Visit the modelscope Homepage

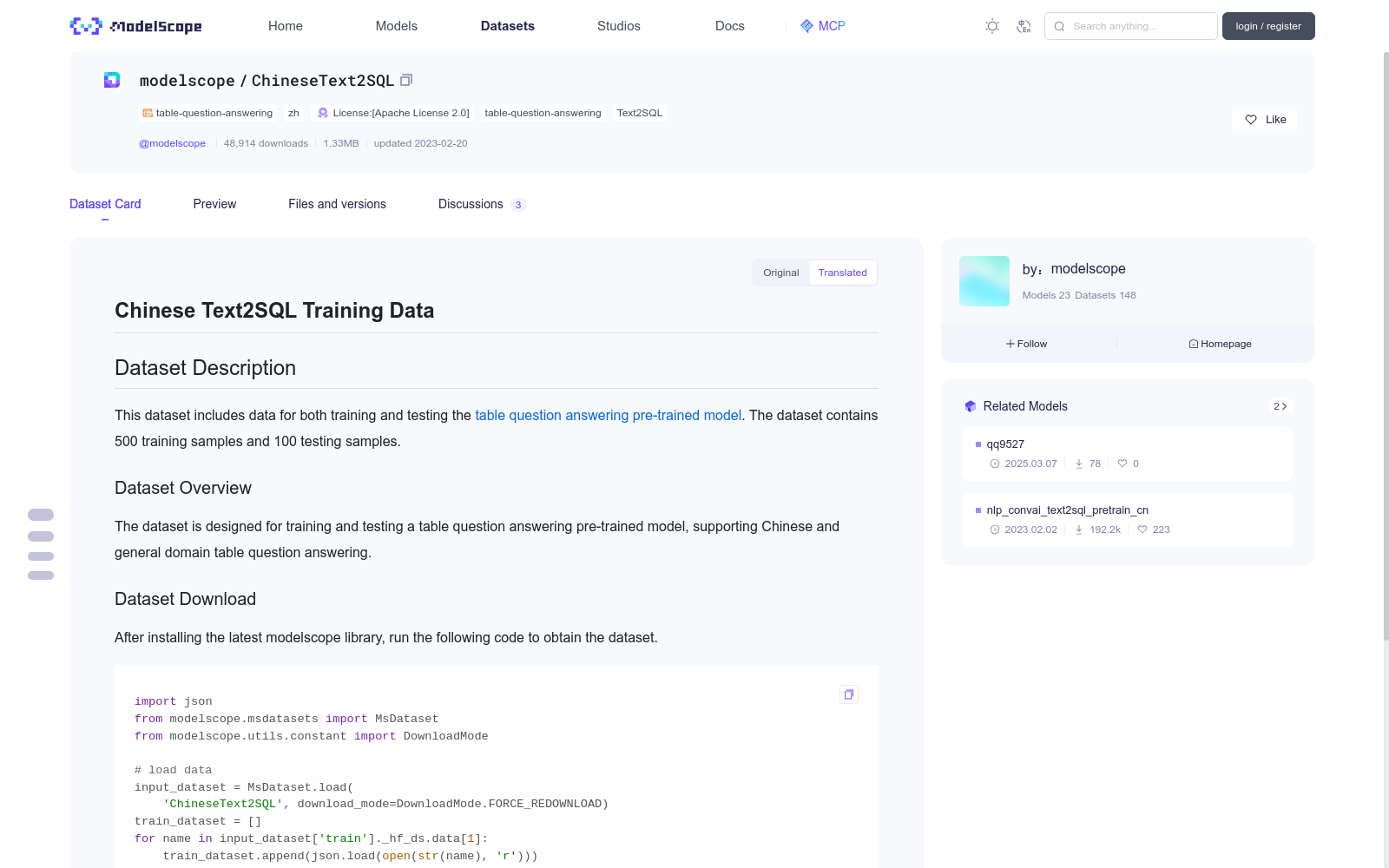[1220, 344]
